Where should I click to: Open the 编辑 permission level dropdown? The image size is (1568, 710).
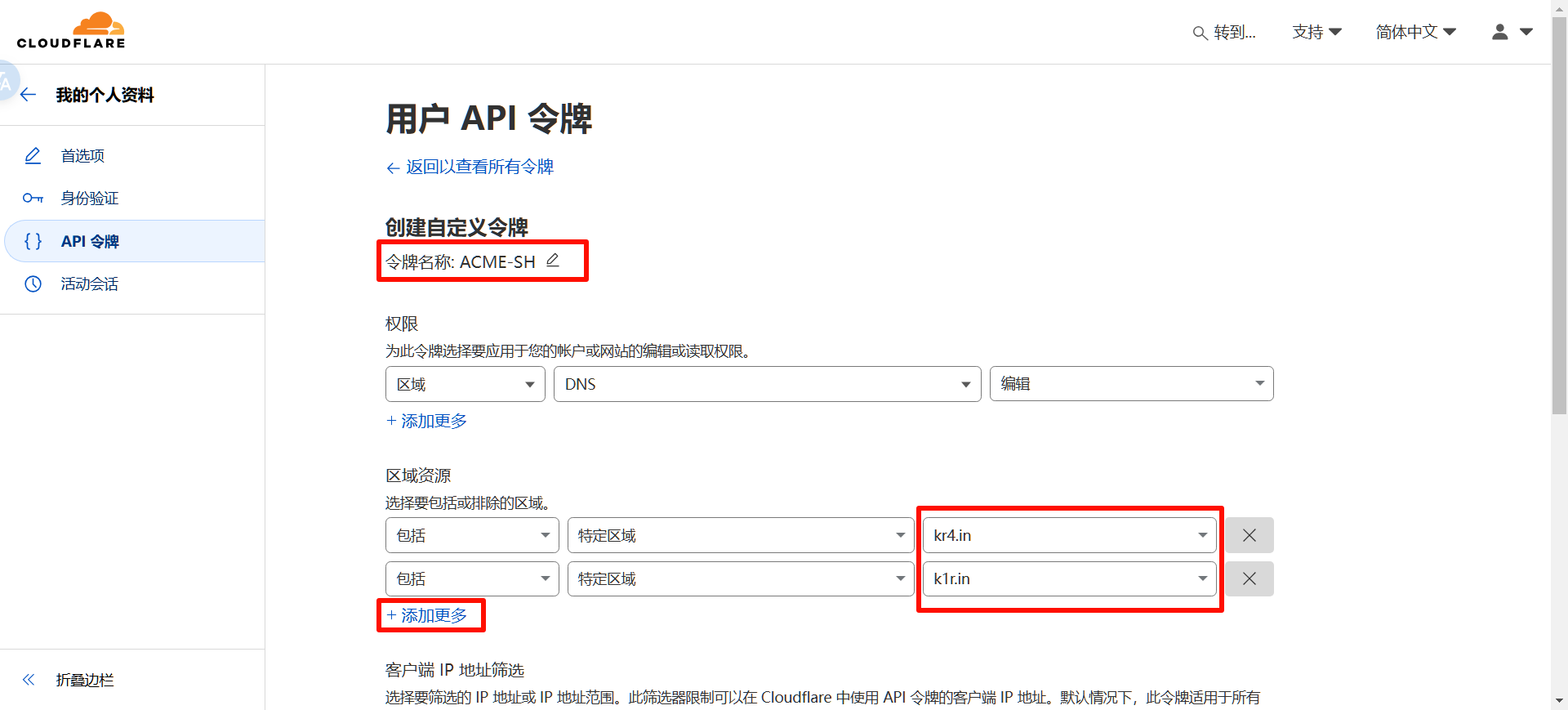[x=1131, y=384]
